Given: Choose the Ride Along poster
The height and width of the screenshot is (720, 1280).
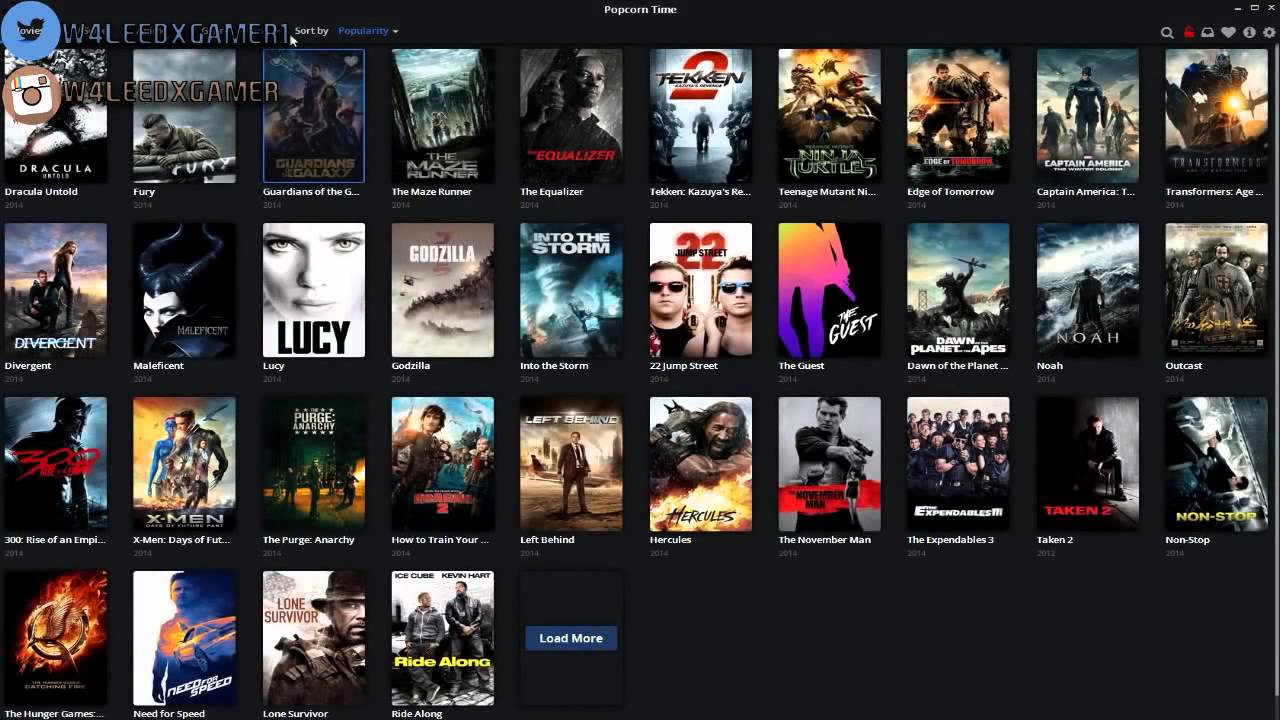Looking at the screenshot, I should (x=443, y=638).
